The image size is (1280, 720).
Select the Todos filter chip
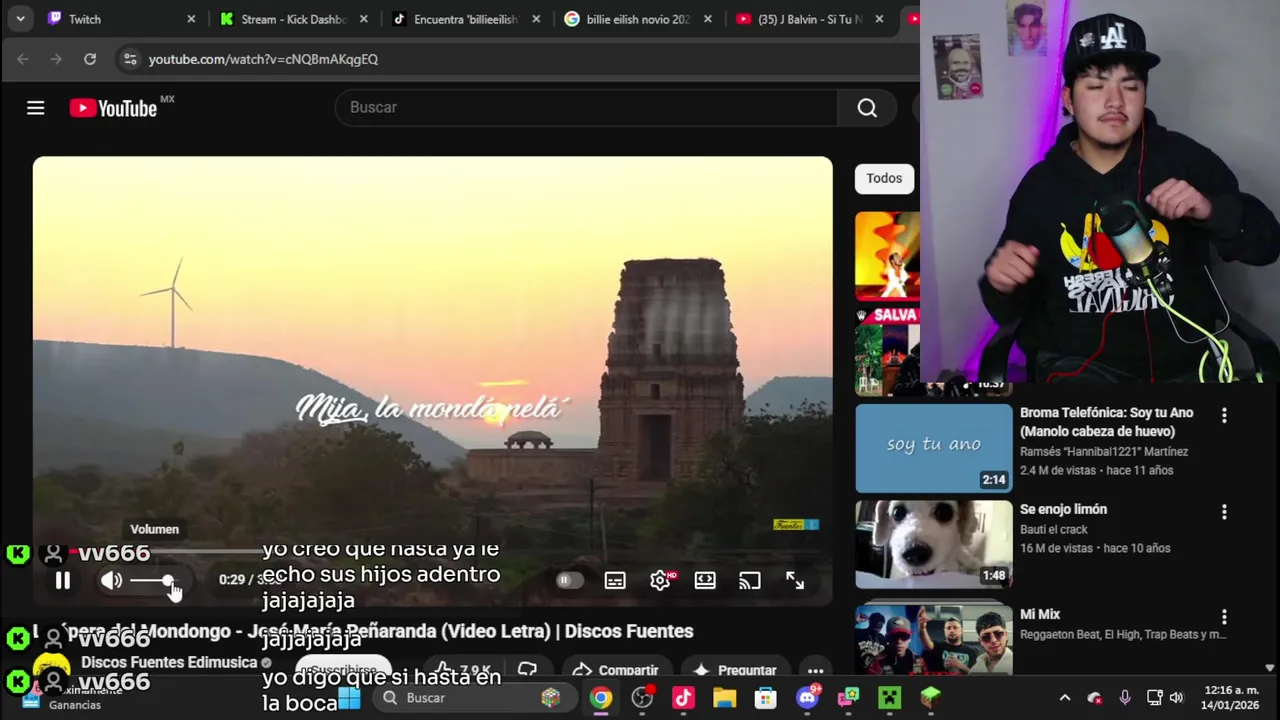point(884,178)
